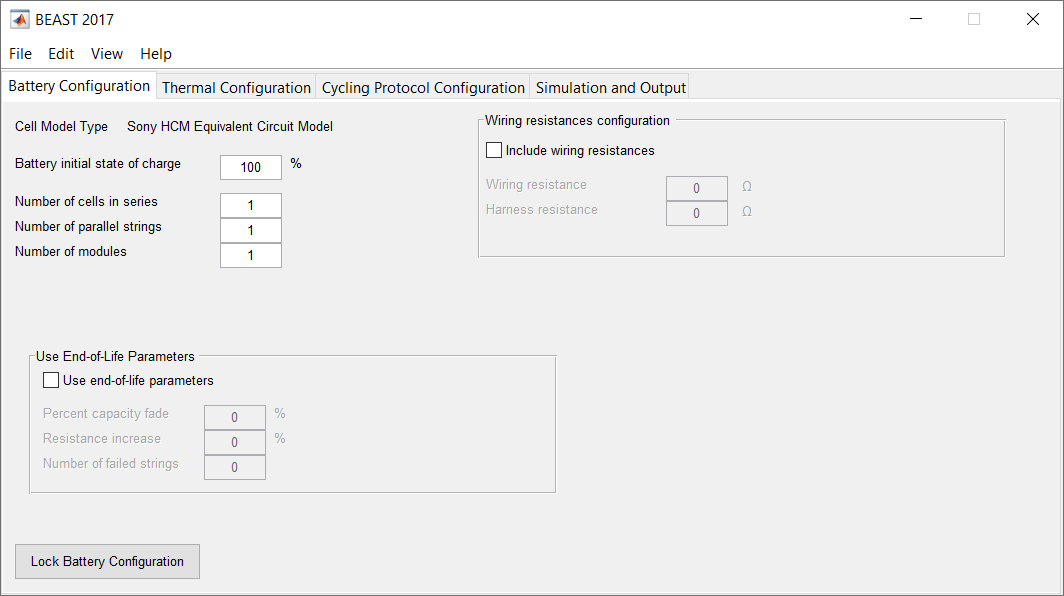This screenshot has width=1064, height=596.
Task: Select the Percent capacity fade field
Action: [235, 417]
